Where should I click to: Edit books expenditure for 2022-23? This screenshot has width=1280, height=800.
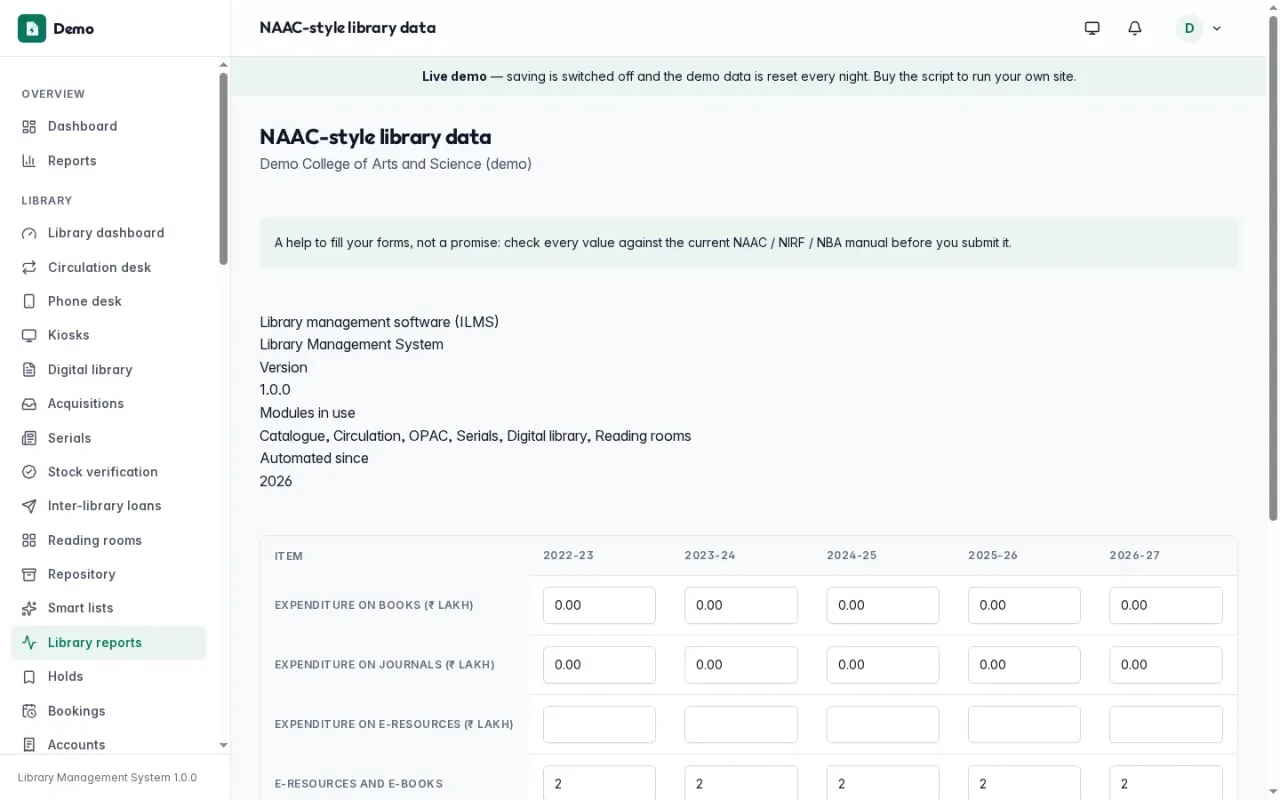[x=599, y=605]
